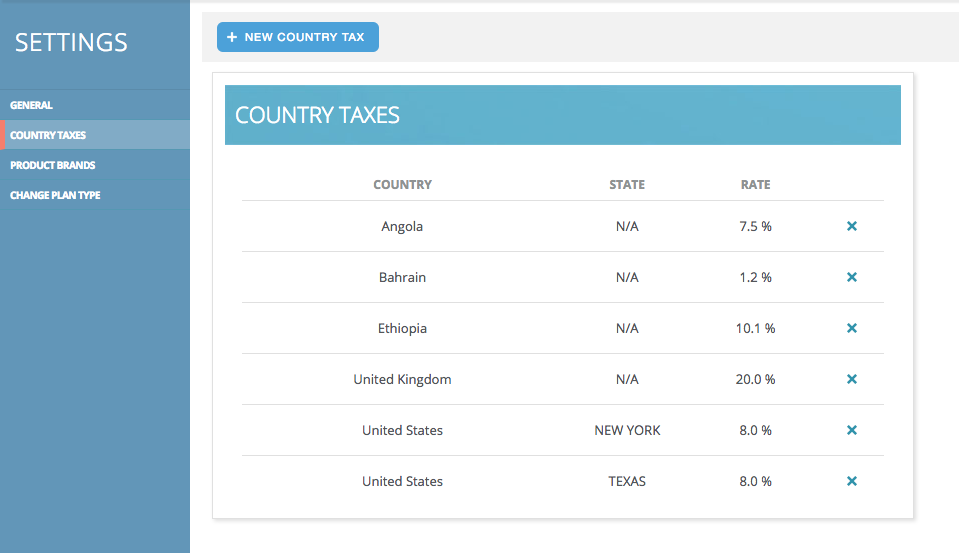Remove the United Kingdom tax entry

point(851,379)
